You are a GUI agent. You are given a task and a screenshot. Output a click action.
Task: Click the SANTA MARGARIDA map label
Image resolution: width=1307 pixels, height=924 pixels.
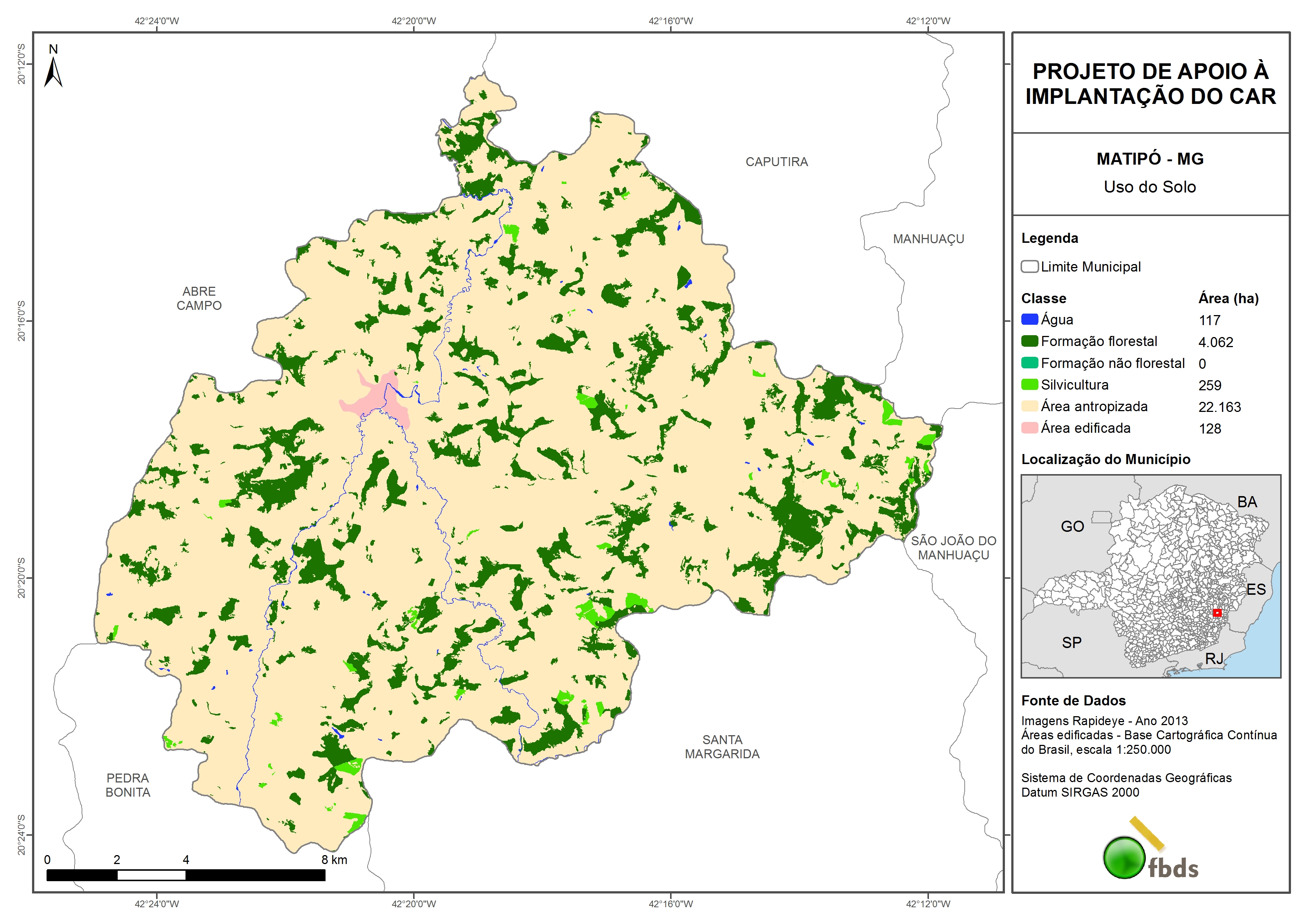[722, 746]
